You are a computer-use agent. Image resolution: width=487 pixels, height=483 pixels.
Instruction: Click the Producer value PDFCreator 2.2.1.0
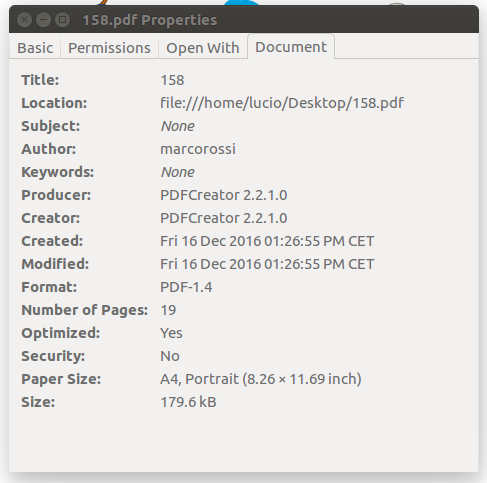pyautogui.click(x=224, y=195)
